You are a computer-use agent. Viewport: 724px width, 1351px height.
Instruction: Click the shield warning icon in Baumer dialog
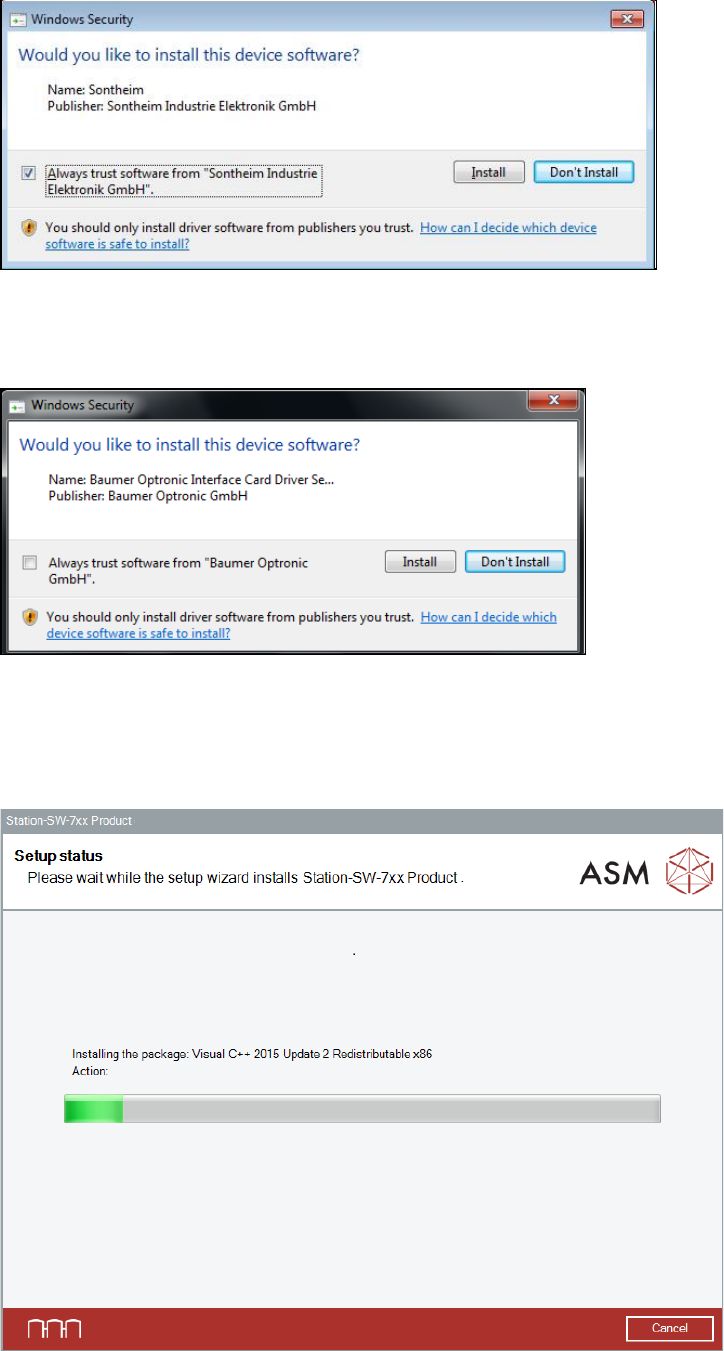30,617
